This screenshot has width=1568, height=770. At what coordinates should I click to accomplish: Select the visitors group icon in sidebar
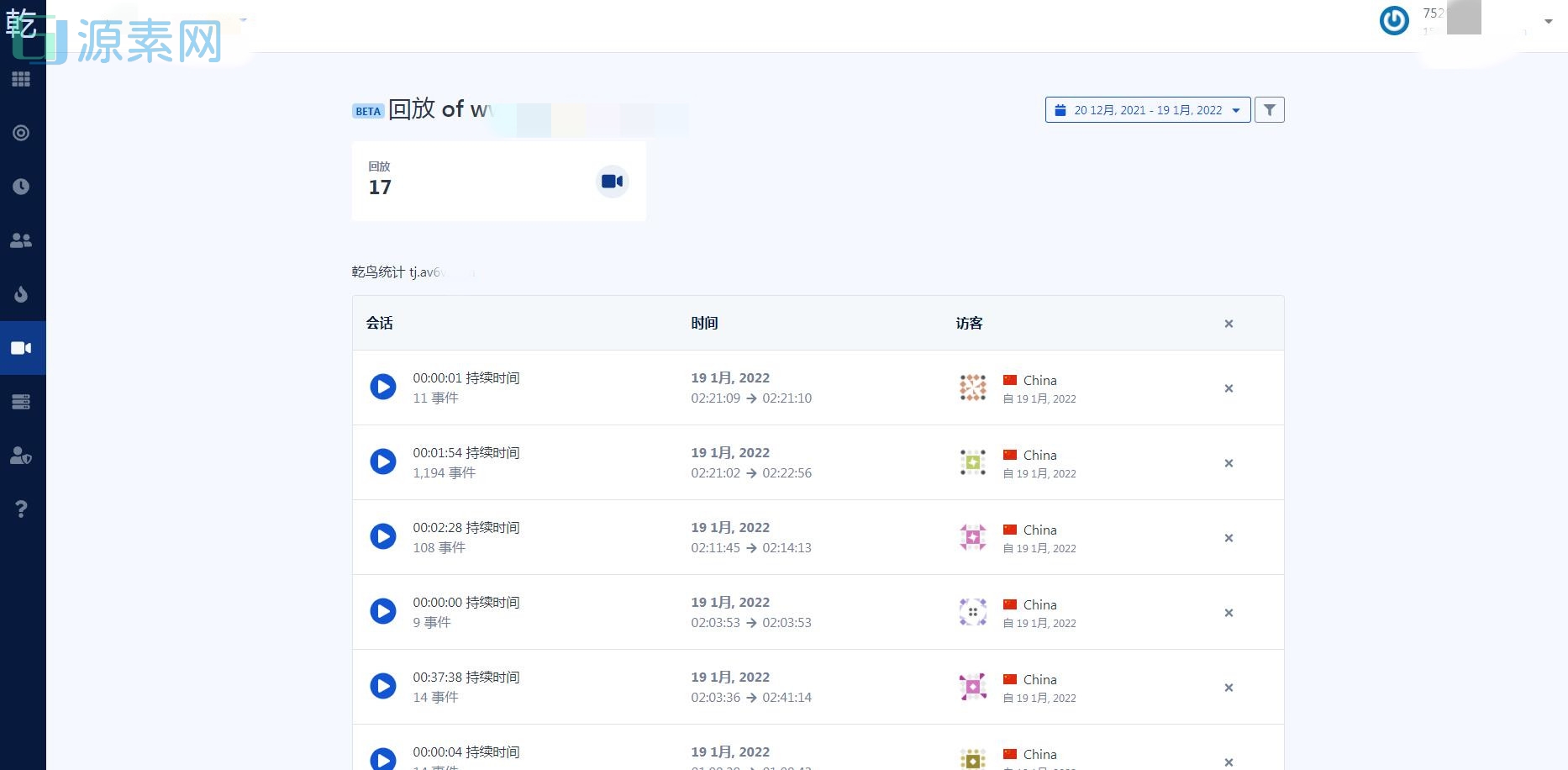(x=21, y=240)
